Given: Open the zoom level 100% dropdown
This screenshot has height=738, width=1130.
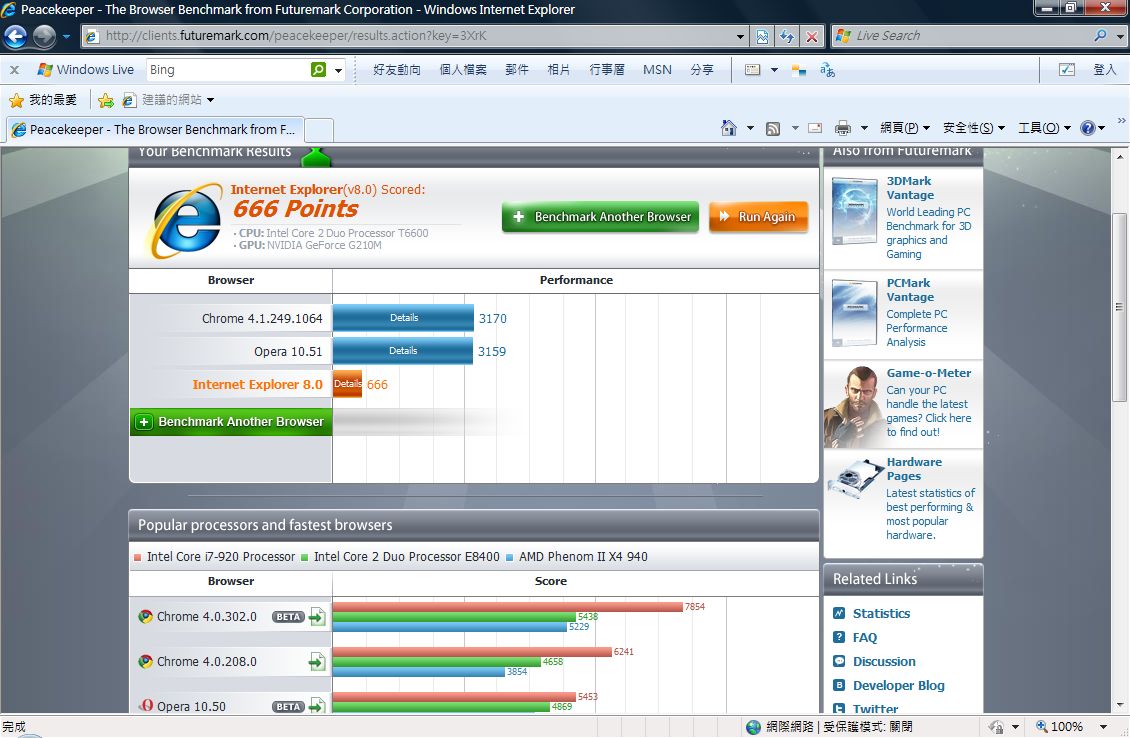Looking at the screenshot, I should (x=1103, y=726).
